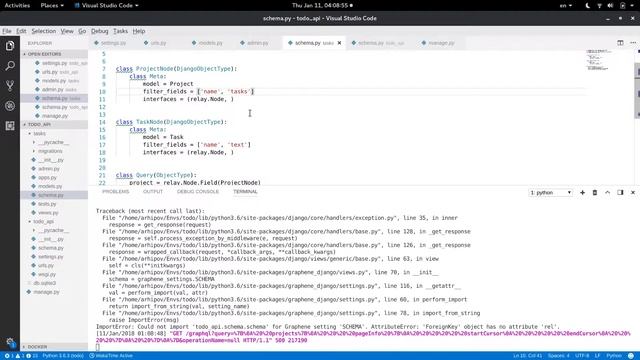Switch to the OUTPUT panel tab
640x360 pixels.
(153, 191)
